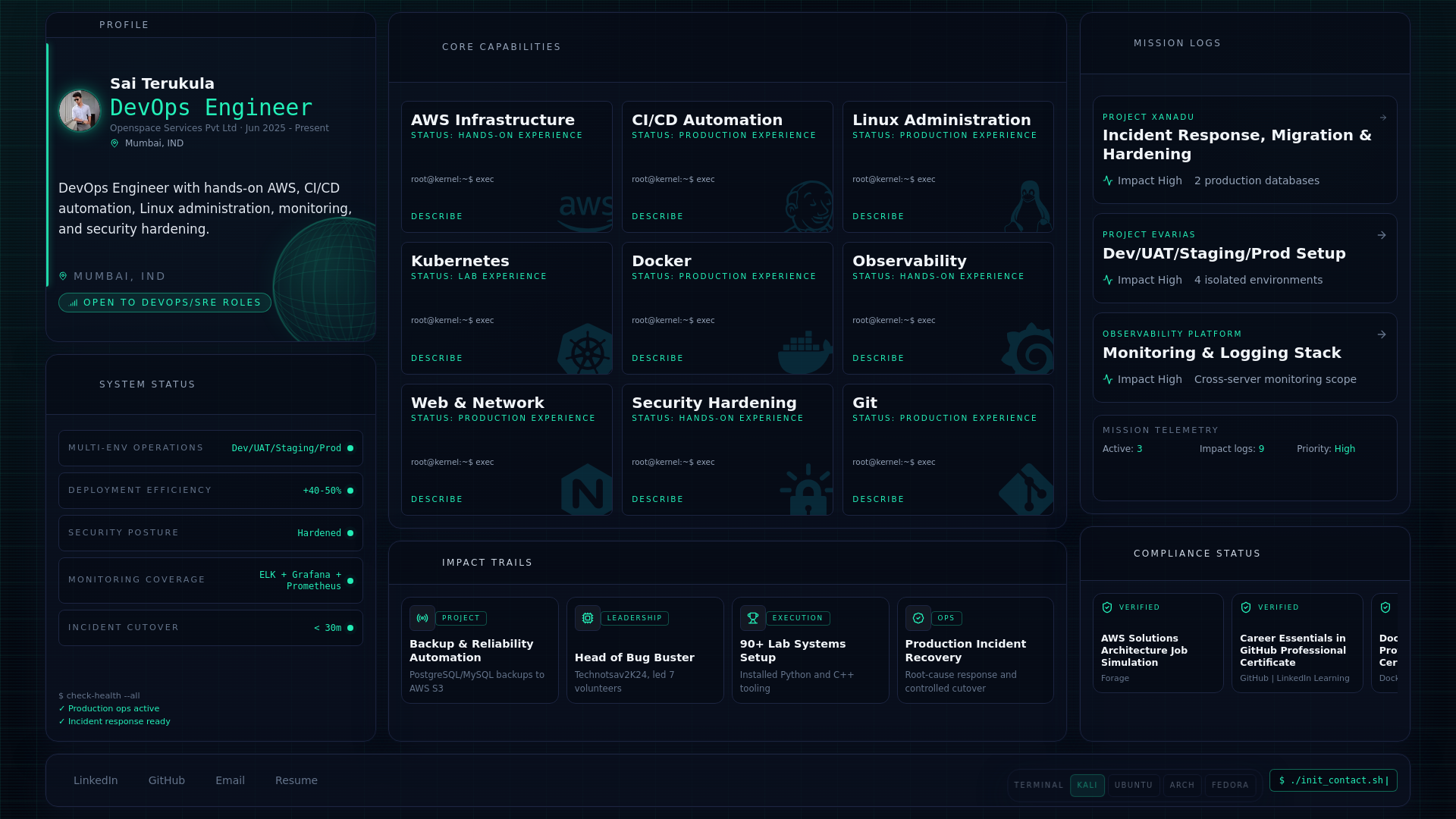The width and height of the screenshot is (1456, 819).
Task: Click the Docker whale logo
Action: [x=805, y=352]
